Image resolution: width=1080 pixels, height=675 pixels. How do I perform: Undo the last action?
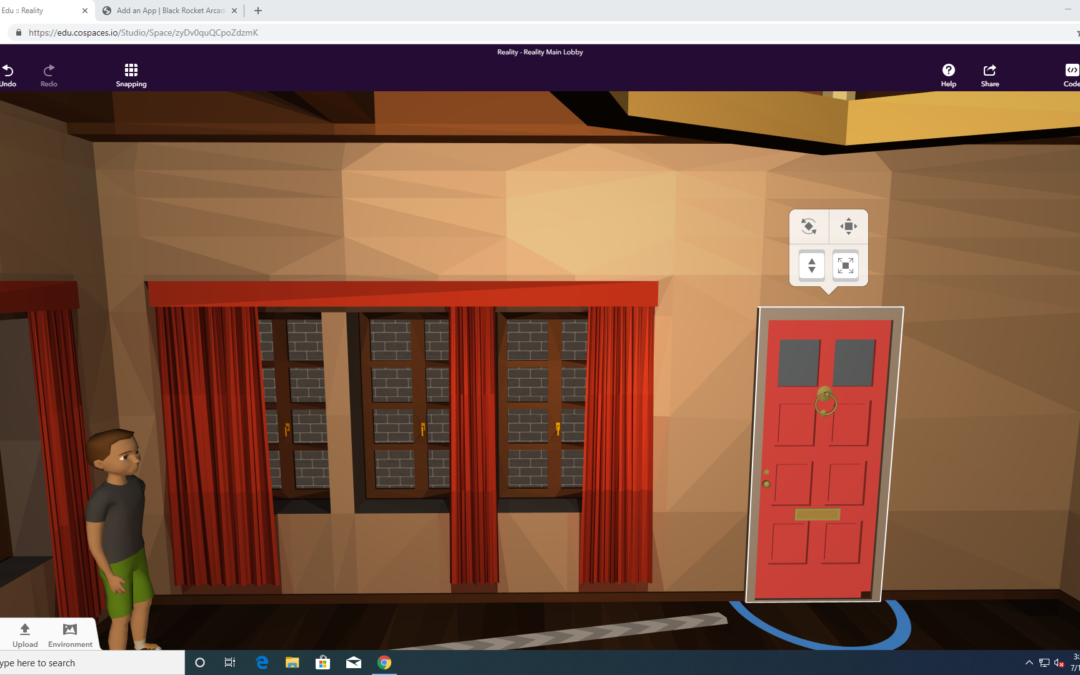(x=8, y=75)
